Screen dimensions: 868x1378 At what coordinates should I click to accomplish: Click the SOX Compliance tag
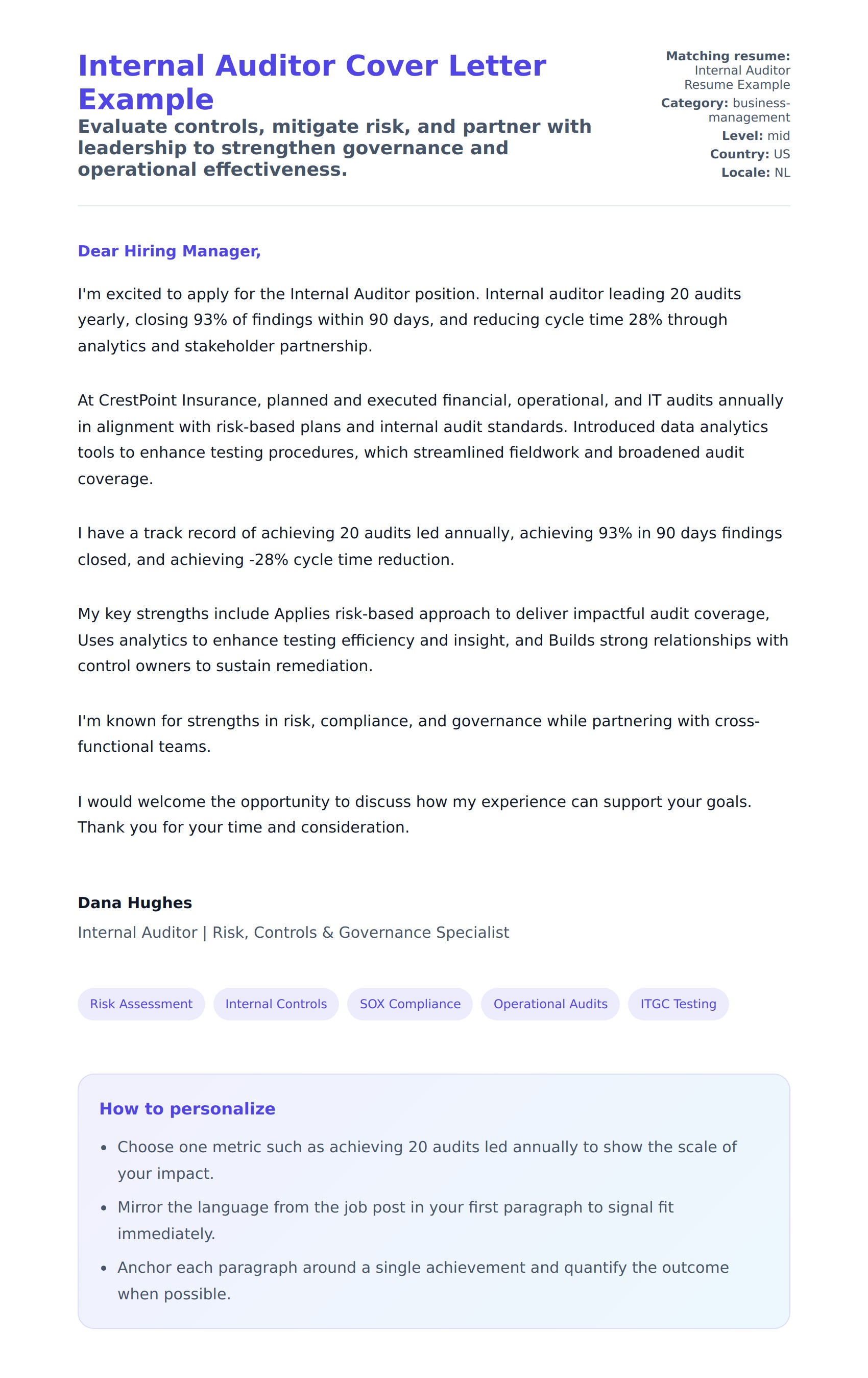(x=409, y=1004)
